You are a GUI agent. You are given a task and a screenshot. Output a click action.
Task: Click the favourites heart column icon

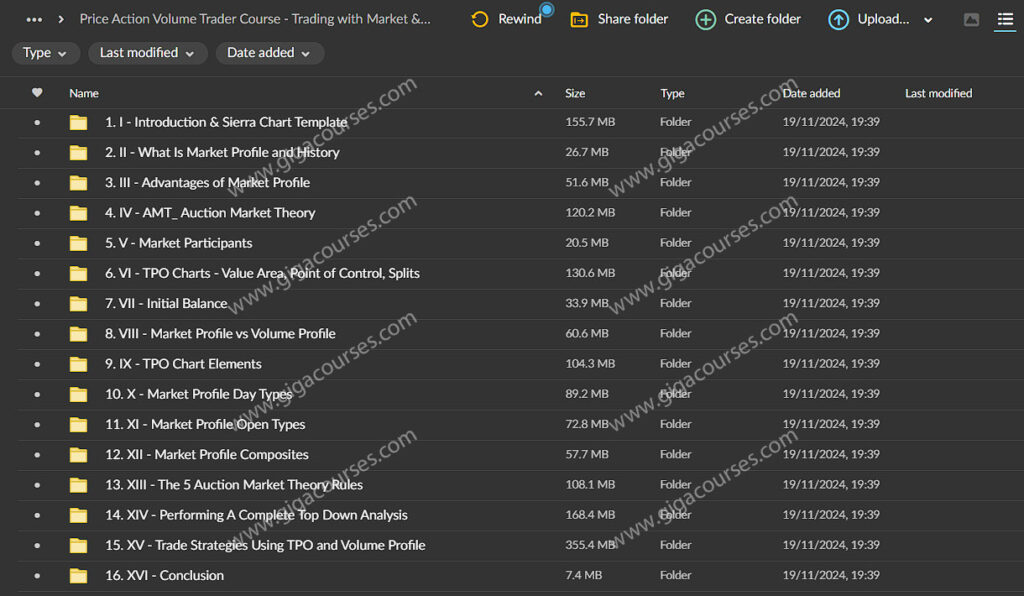point(37,93)
